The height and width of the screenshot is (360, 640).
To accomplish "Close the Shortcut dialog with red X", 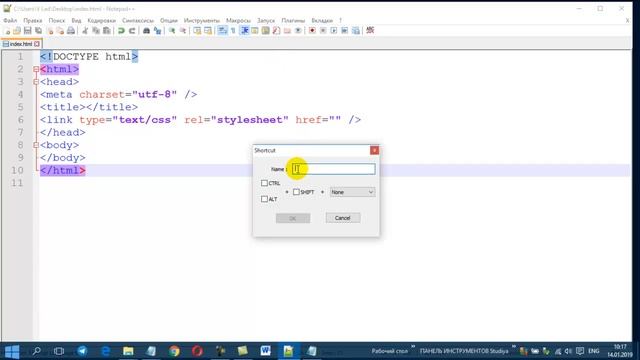I will (x=374, y=151).
